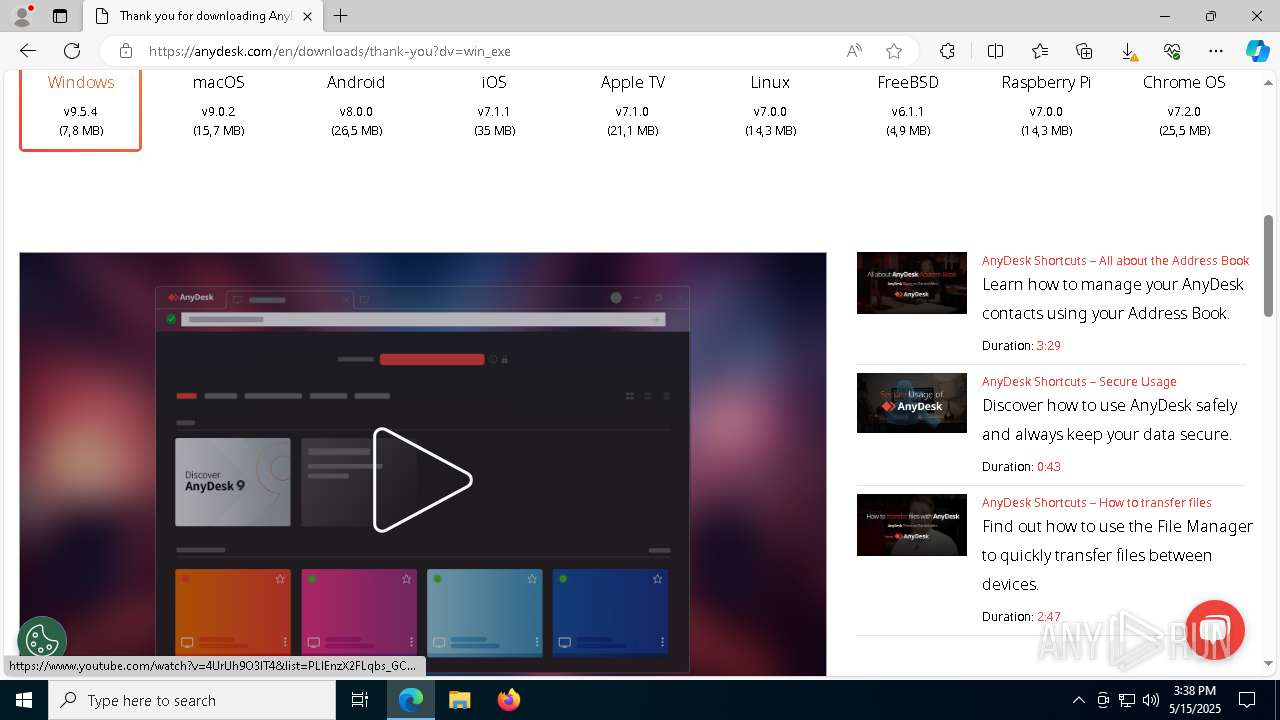Choose the macOS v9.0.2 download
The height and width of the screenshot is (720, 1280).
[218, 105]
